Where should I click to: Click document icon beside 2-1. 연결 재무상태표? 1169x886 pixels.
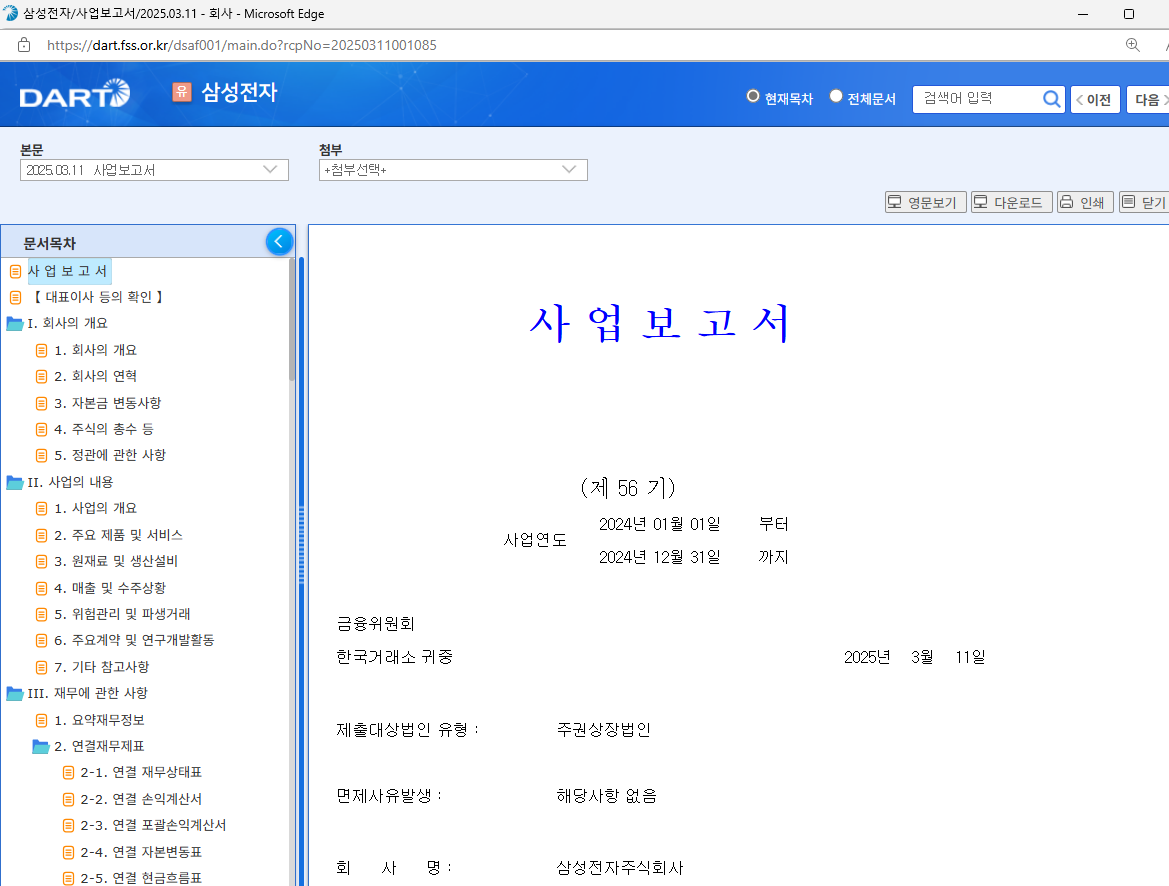pos(69,773)
